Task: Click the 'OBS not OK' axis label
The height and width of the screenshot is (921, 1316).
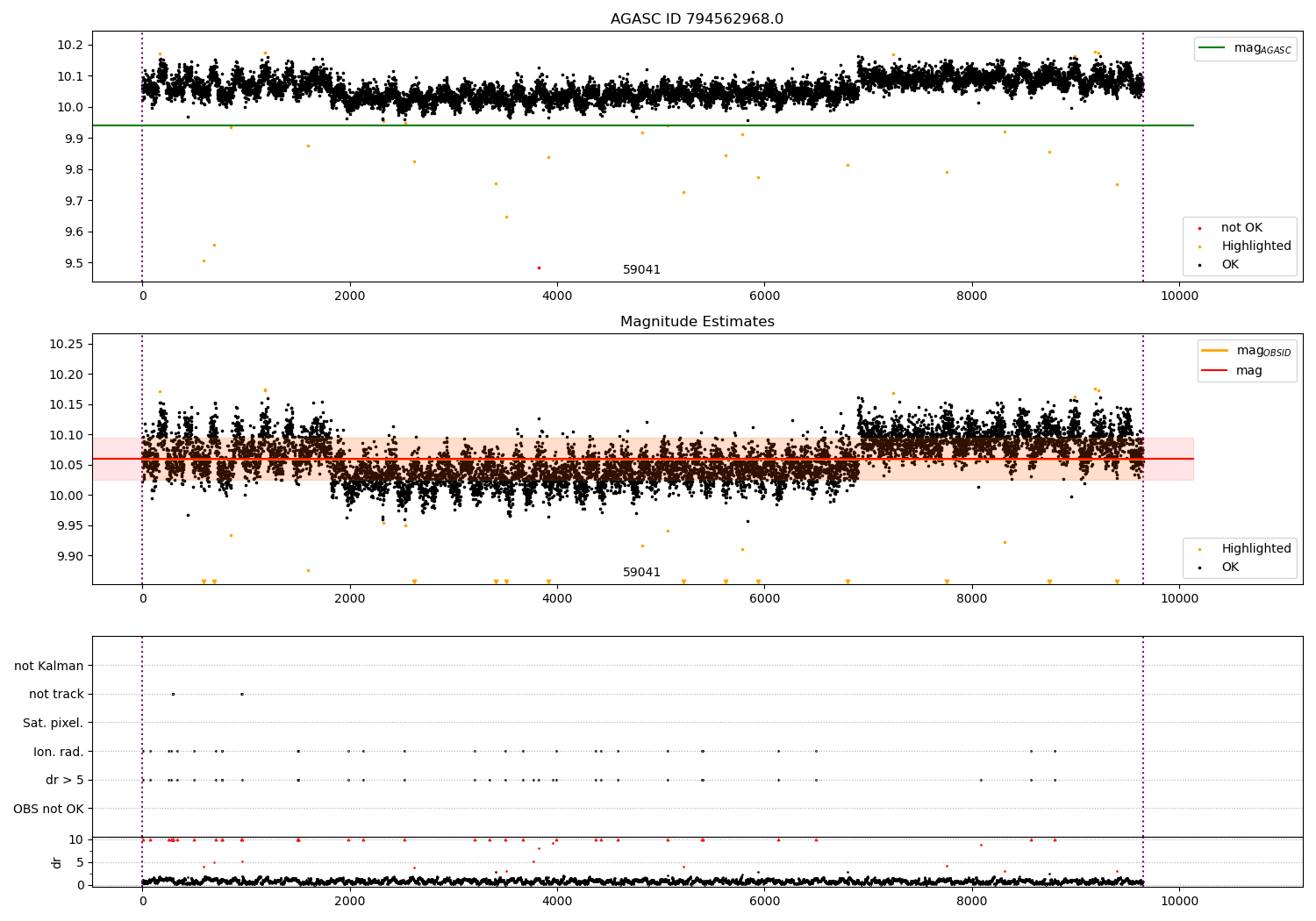Action: (x=49, y=809)
